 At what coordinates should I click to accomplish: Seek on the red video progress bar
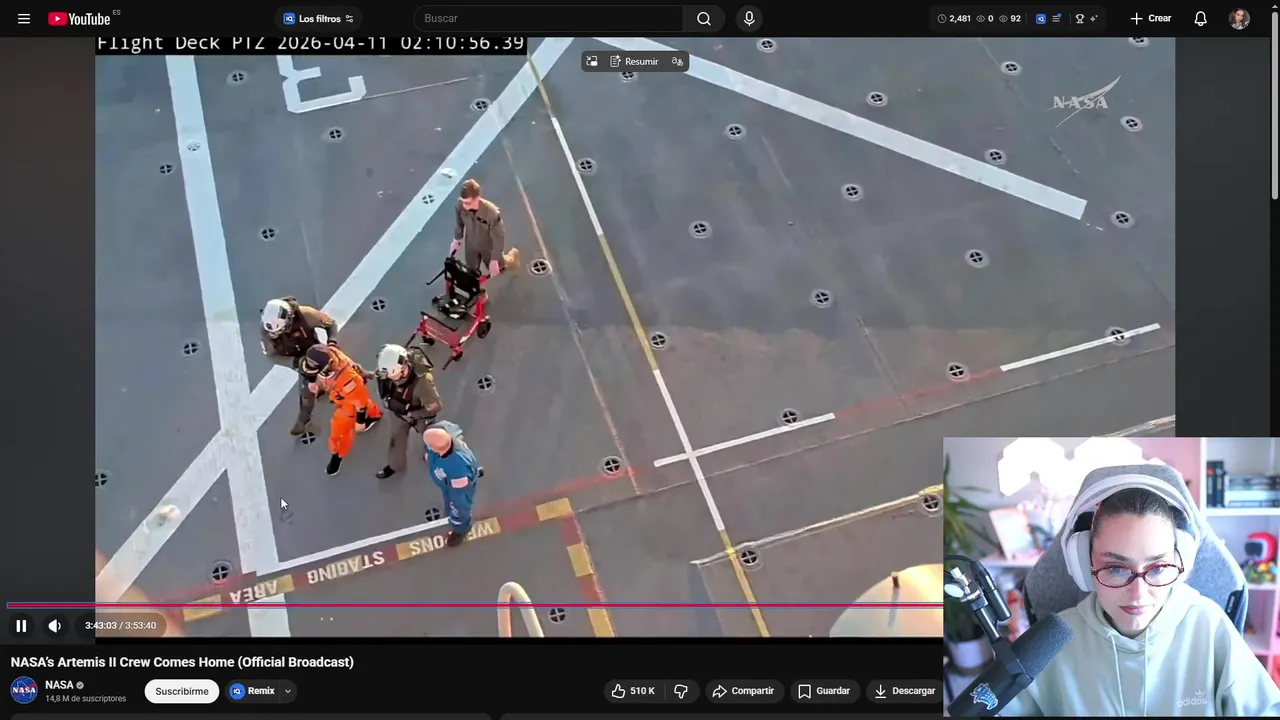point(474,605)
